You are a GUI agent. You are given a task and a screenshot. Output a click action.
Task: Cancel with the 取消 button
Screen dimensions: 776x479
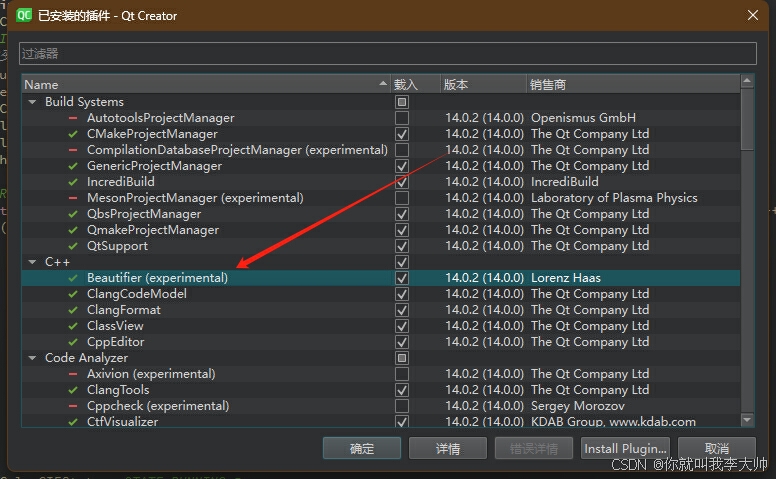[717, 448]
